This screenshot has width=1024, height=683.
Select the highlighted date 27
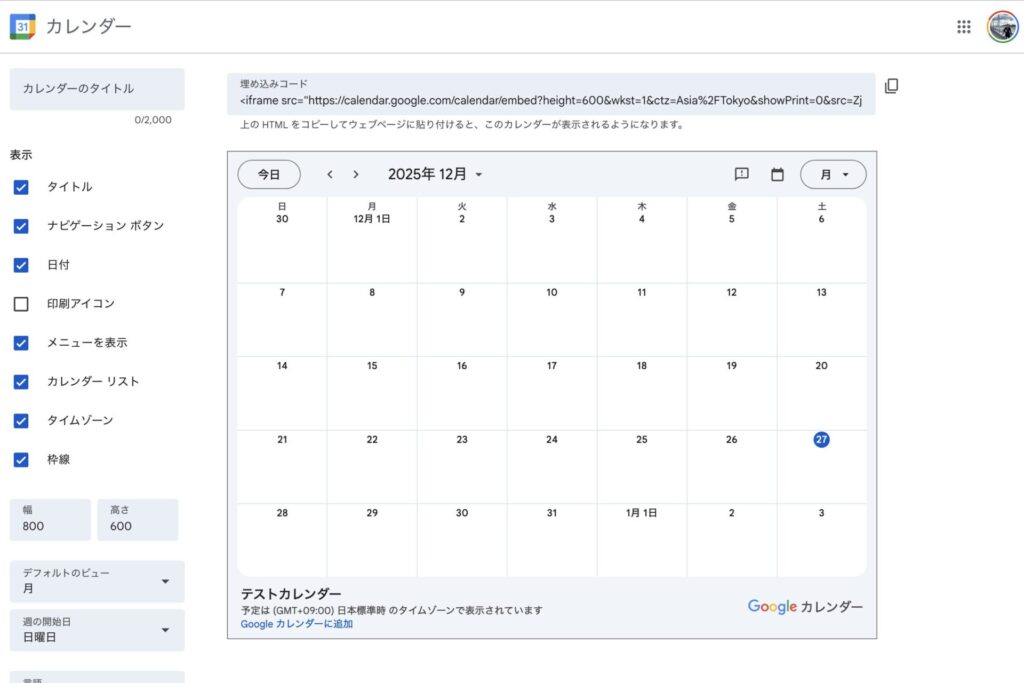tap(821, 440)
